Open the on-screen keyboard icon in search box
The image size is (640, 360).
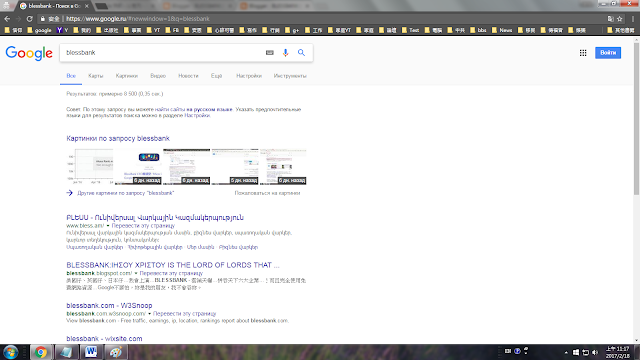coord(269,53)
